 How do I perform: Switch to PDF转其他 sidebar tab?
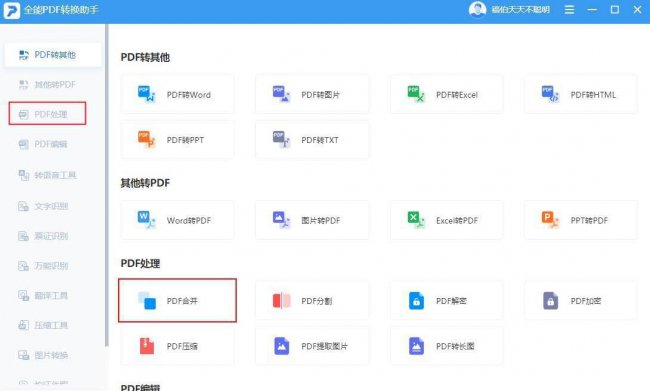(53, 55)
